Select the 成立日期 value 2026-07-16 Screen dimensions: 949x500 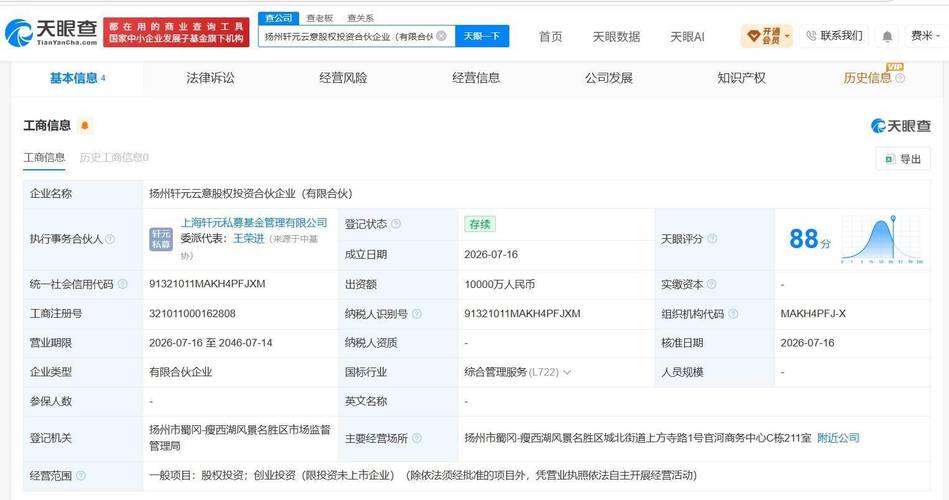point(491,254)
